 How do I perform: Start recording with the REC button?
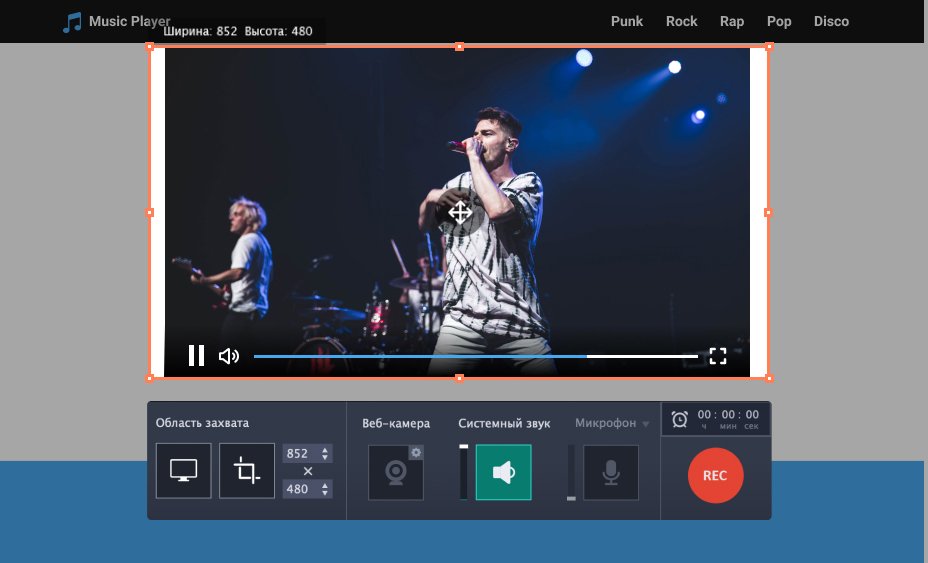pyautogui.click(x=716, y=475)
